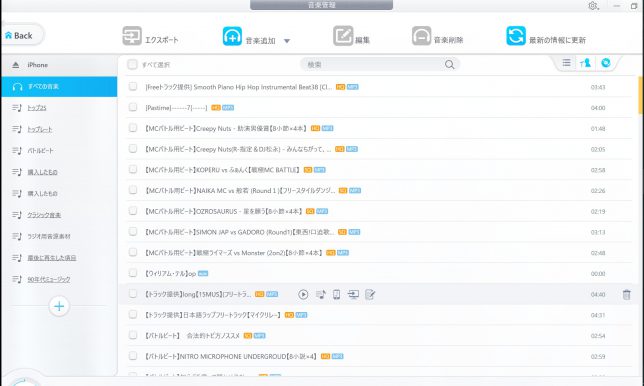The image size is (644, 386).
Task: Check the NITRO MICROPHONE UNDERGROUND track checkbox
Action: (x=133, y=356)
